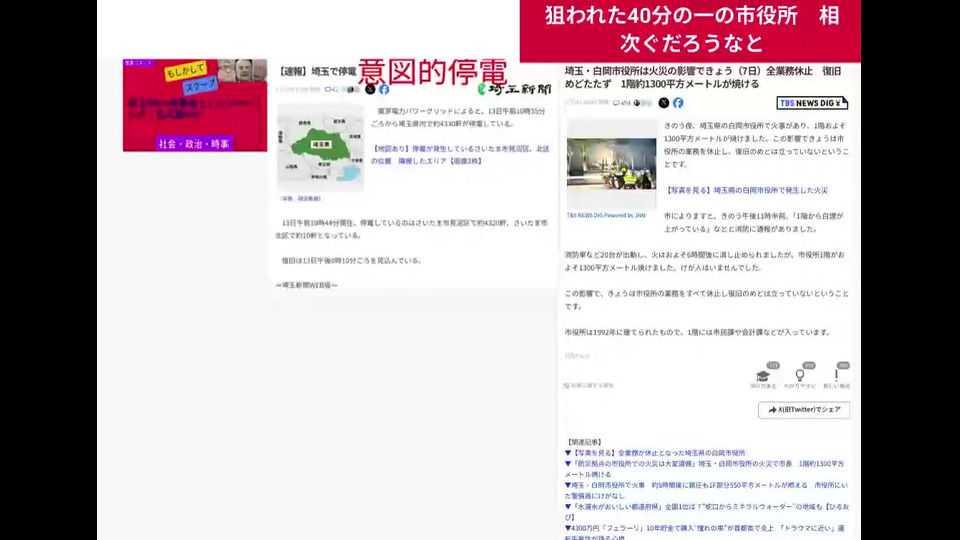Open related link 水道水がおいしい都道府県
The height and width of the screenshot is (540, 960).
[x=707, y=512]
